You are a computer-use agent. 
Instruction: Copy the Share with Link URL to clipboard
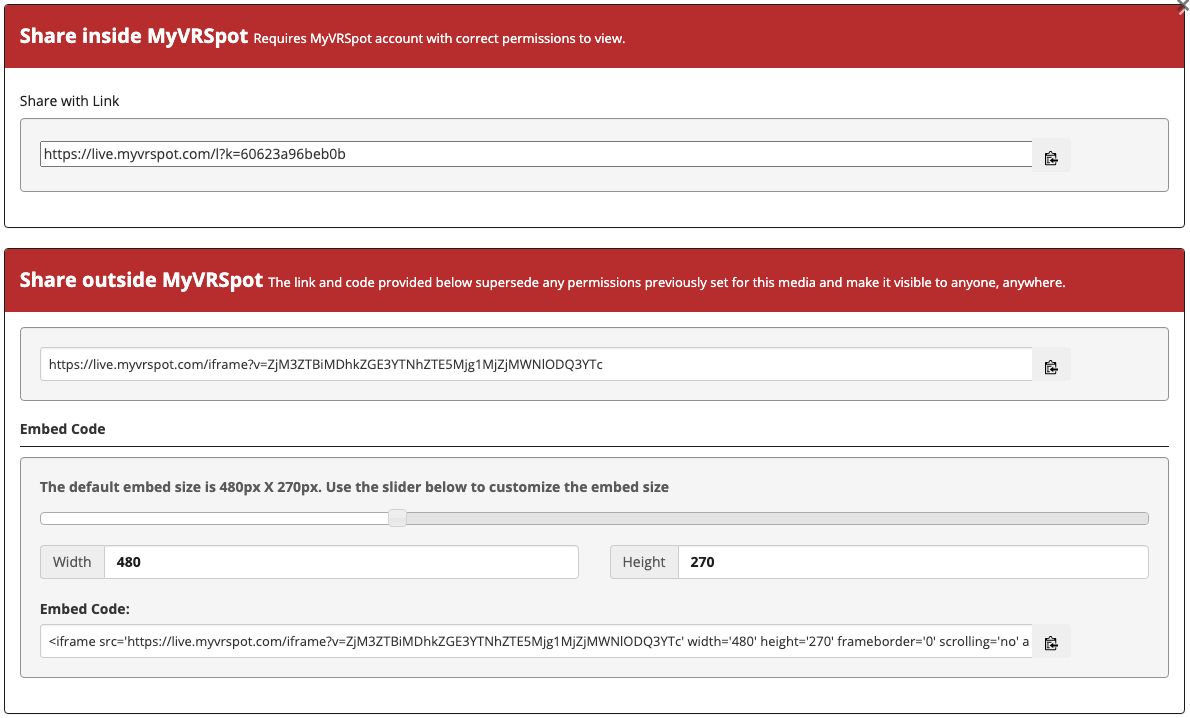[x=1051, y=156]
